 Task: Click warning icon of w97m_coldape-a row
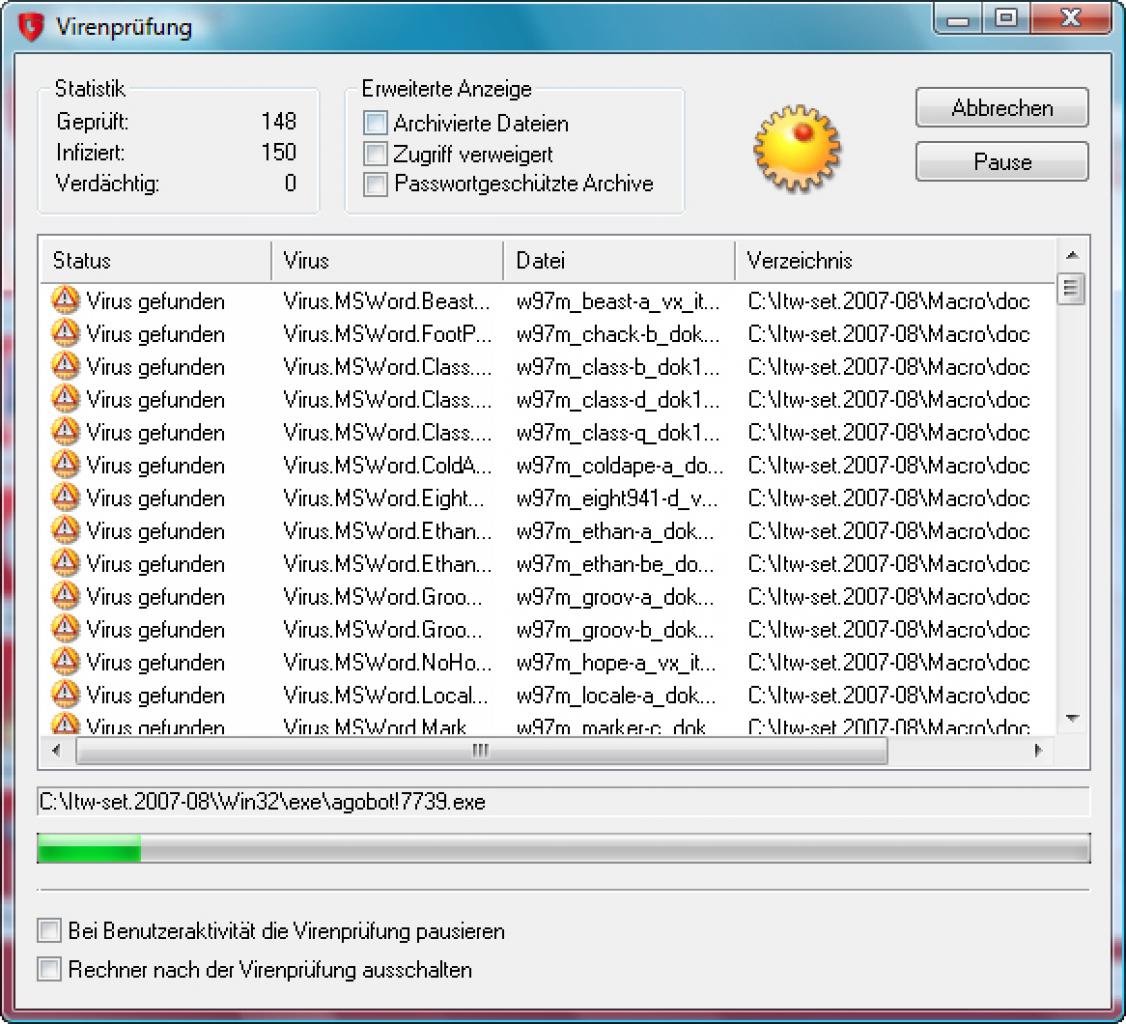point(65,465)
